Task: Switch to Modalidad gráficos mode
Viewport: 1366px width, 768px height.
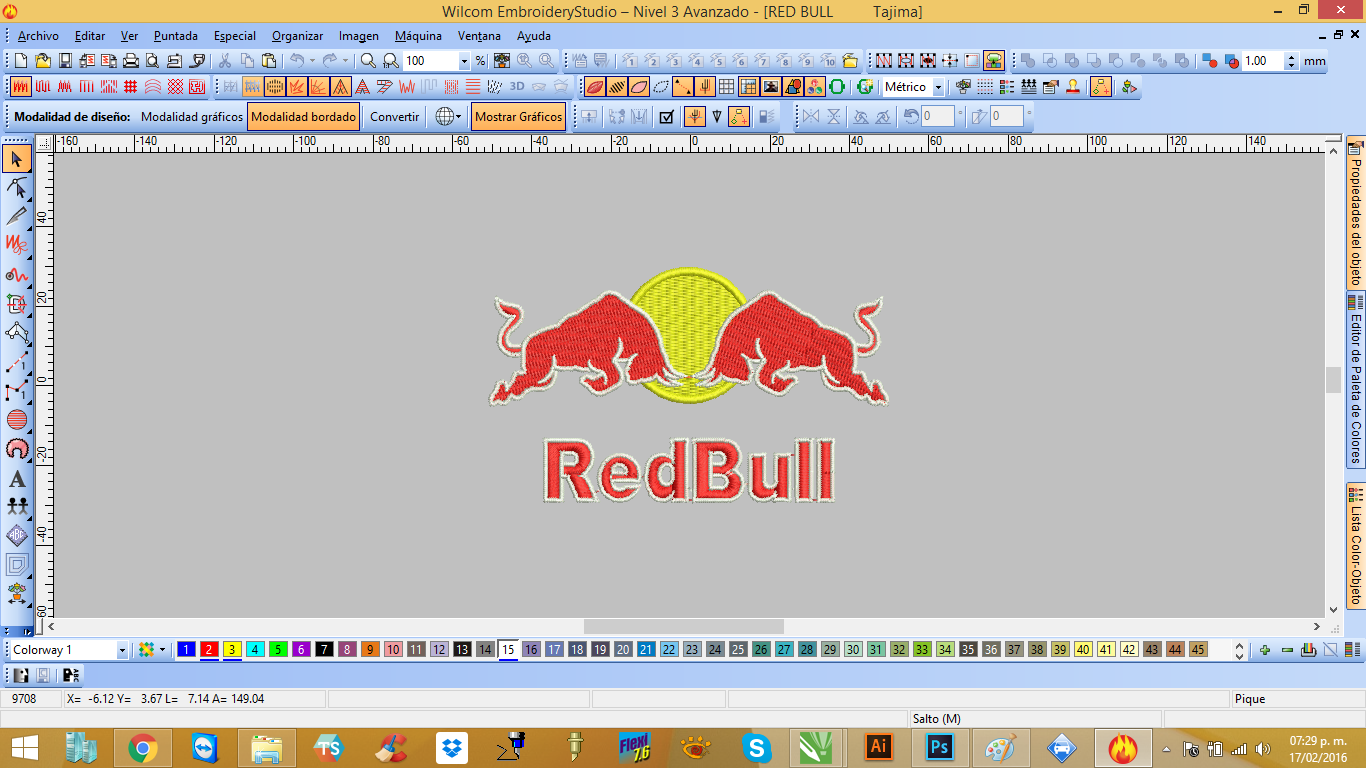Action: [192, 117]
